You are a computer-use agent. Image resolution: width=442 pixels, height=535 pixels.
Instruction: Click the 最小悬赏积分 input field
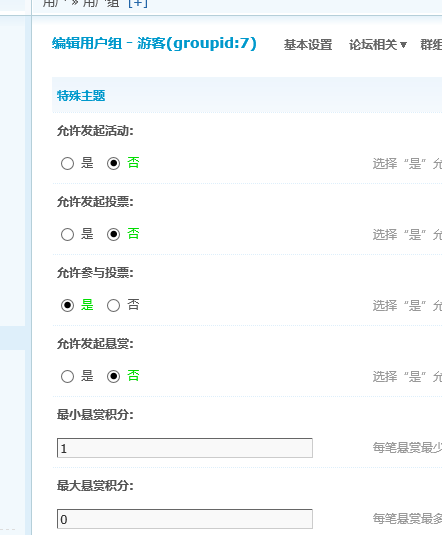click(x=185, y=448)
